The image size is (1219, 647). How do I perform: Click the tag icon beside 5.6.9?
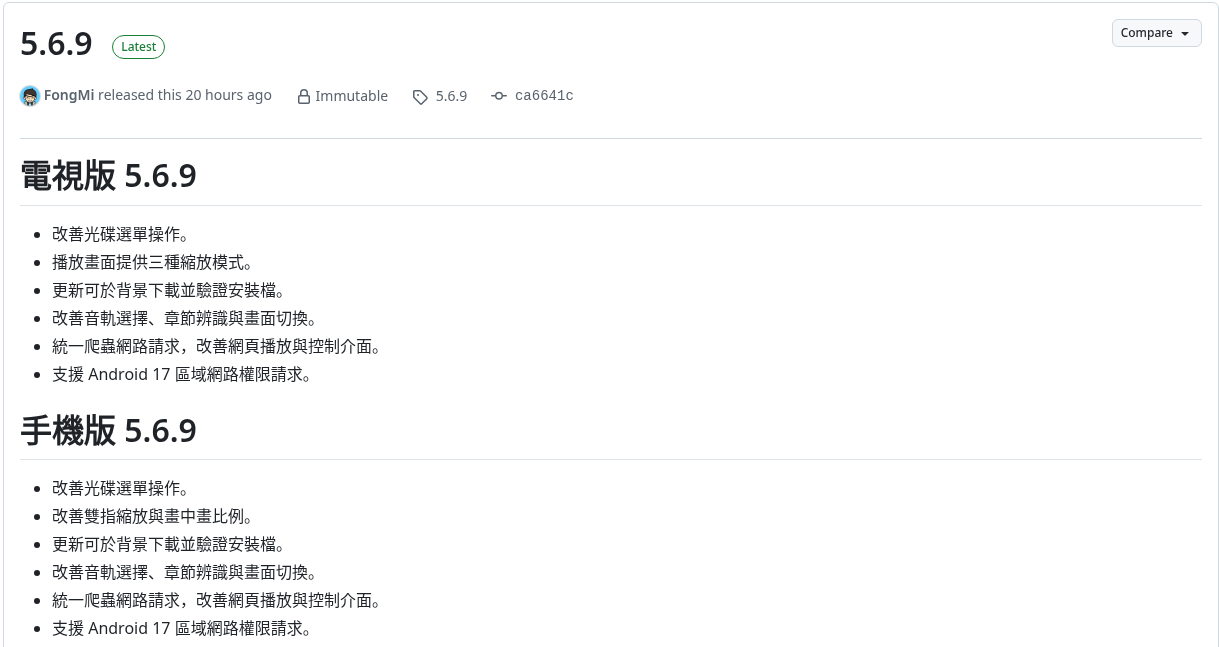pyautogui.click(x=420, y=97)
